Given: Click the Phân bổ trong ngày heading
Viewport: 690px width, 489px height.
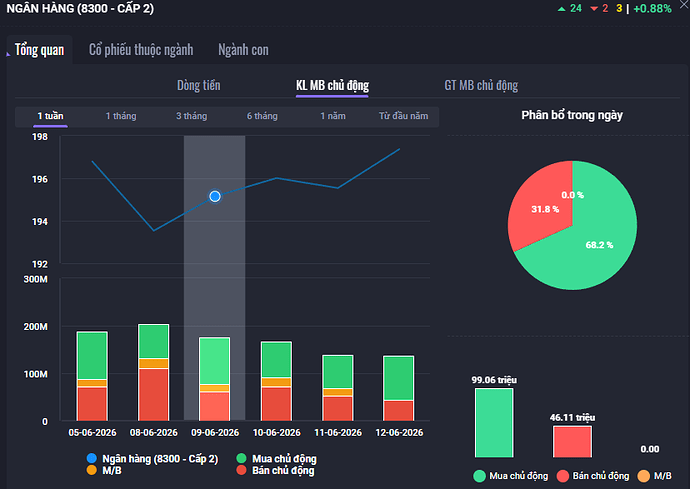Looking at the screenshot, I should 572,115.
